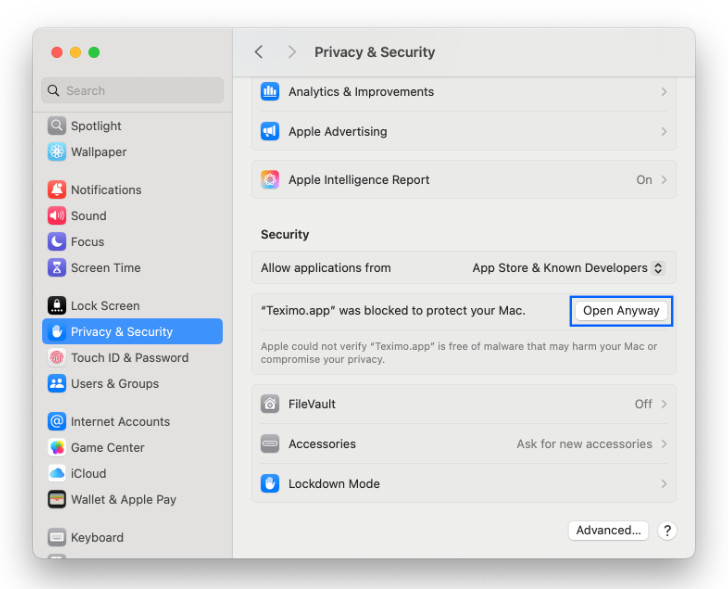Click the Focus moon icon
Image resolution: width=728 pixels, height=589 pixels.
(x=57, y=242)
